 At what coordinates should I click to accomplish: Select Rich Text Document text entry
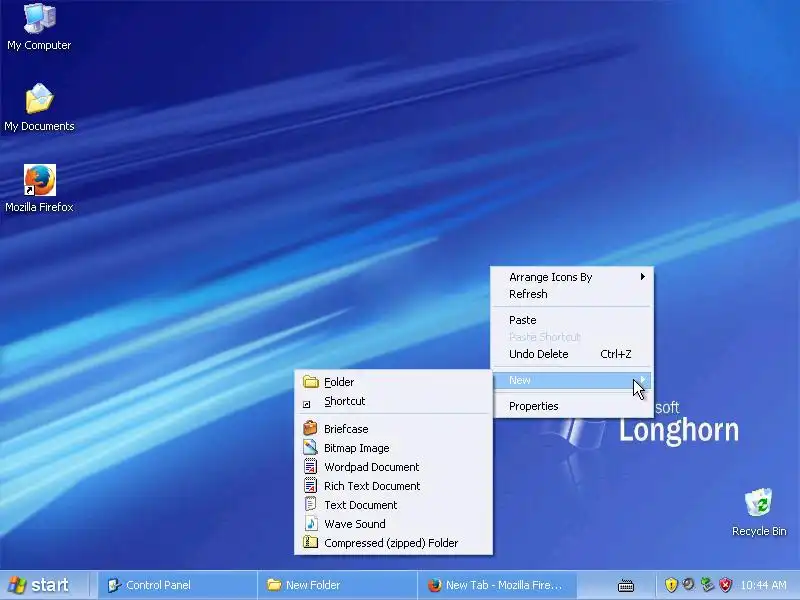coord(372,486)
